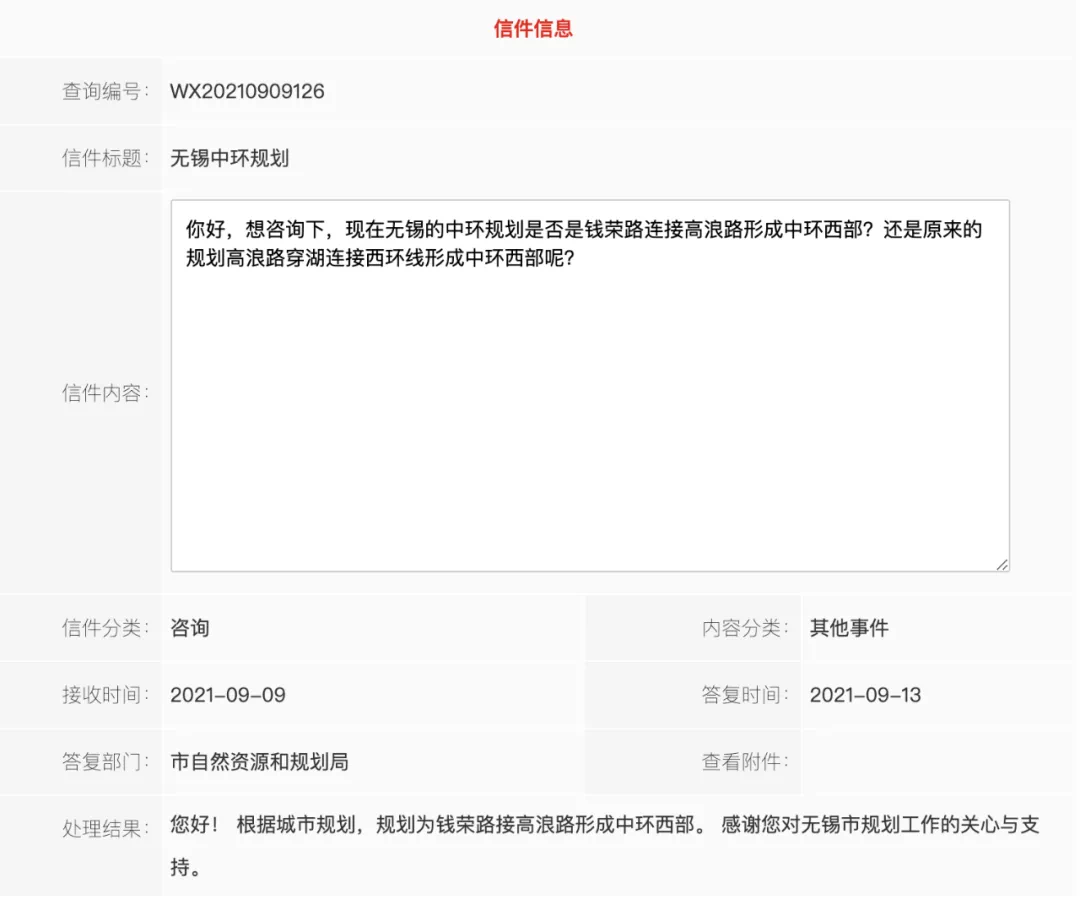Click the 信件标题 label
1080x905 pixels.
(x=105, y=158)
